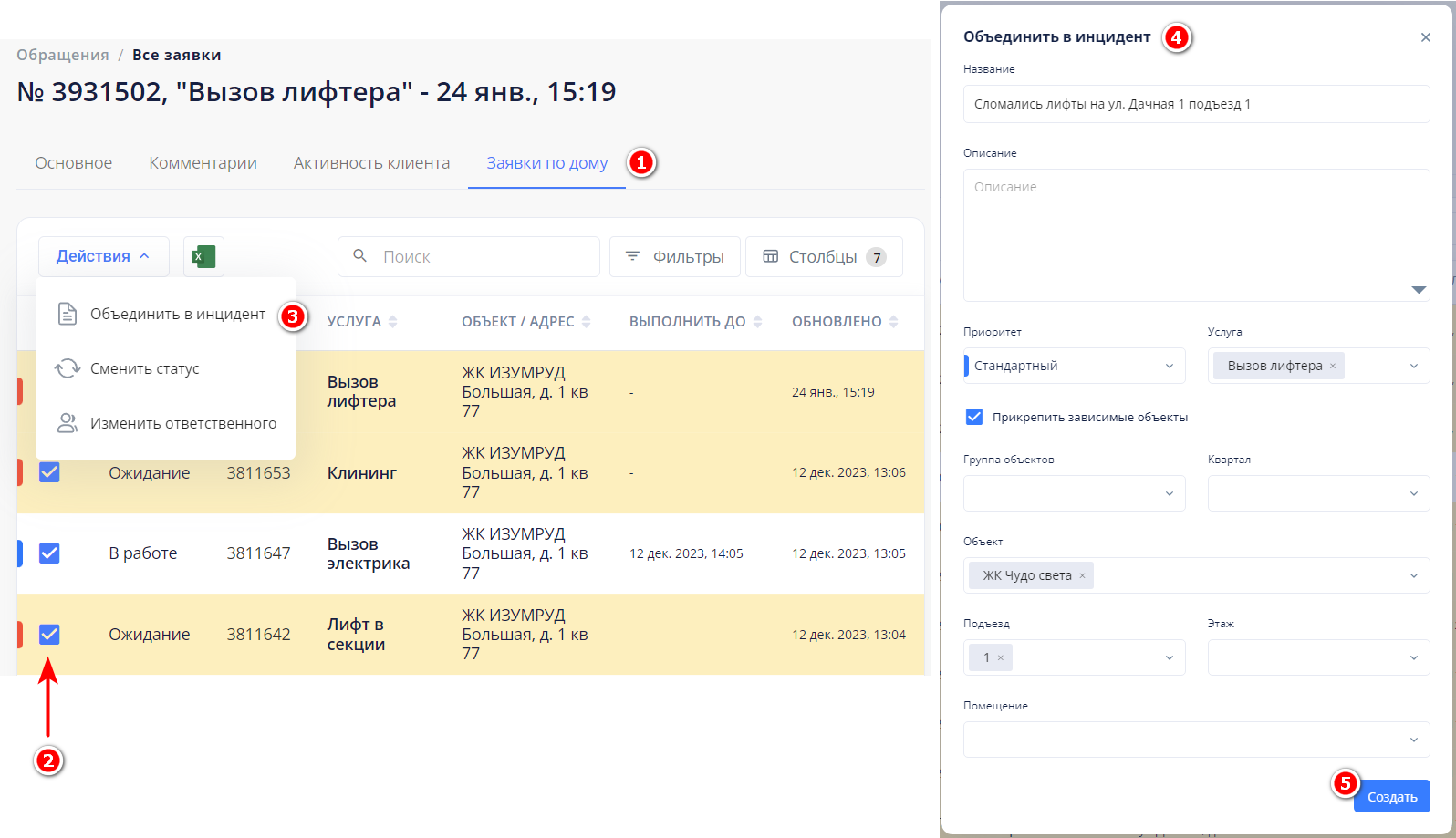Open the Столбцы settings

(x=824, y=256)
